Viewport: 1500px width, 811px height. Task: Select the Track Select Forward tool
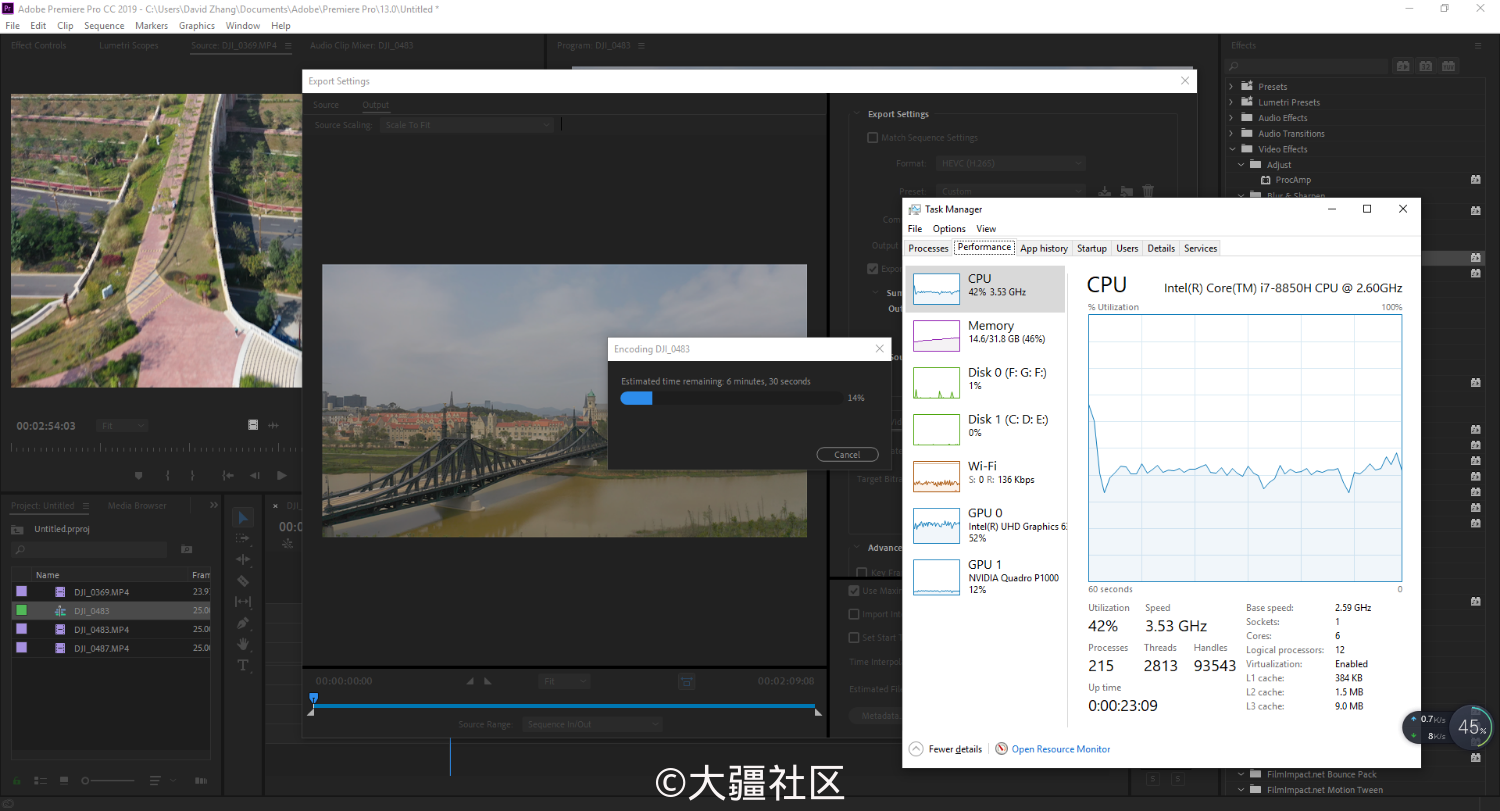click(x=243, y=538)
